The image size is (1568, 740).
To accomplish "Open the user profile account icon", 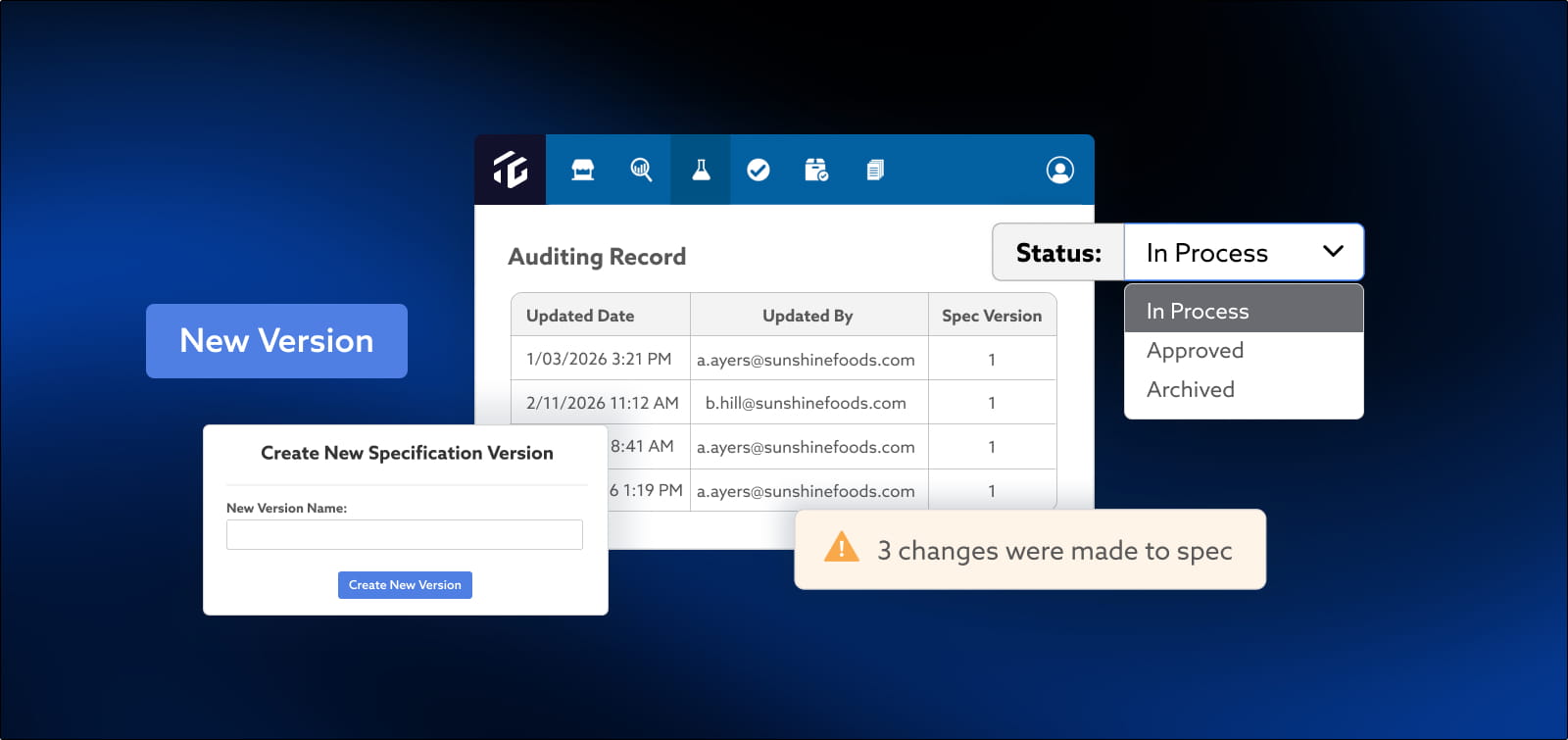I will pyautogui.click(x=1059, y=170).
